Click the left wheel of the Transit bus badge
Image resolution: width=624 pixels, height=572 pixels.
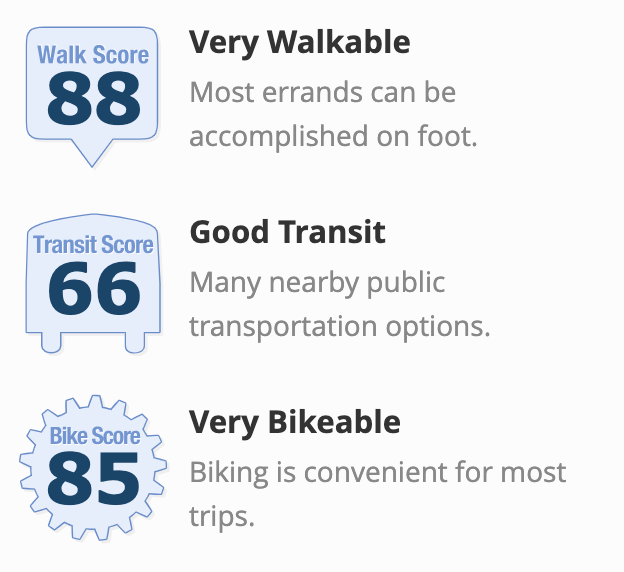tap(51, 342)
